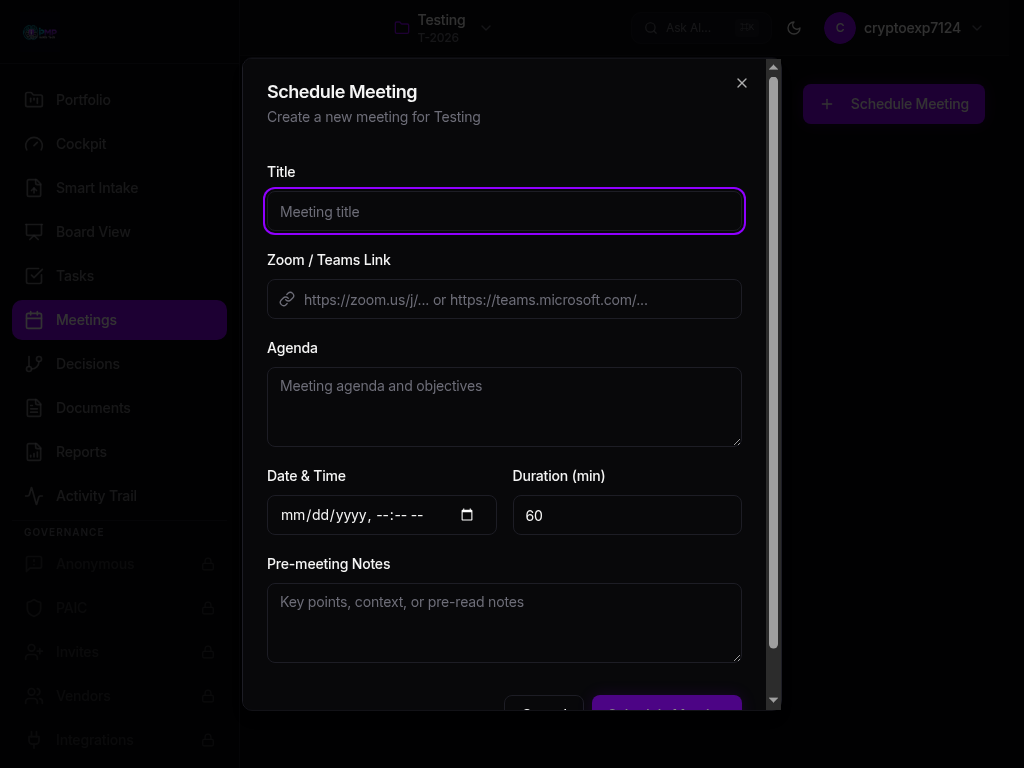Click the Reports chart icon

pyautogui.click(x=34, y=452)
